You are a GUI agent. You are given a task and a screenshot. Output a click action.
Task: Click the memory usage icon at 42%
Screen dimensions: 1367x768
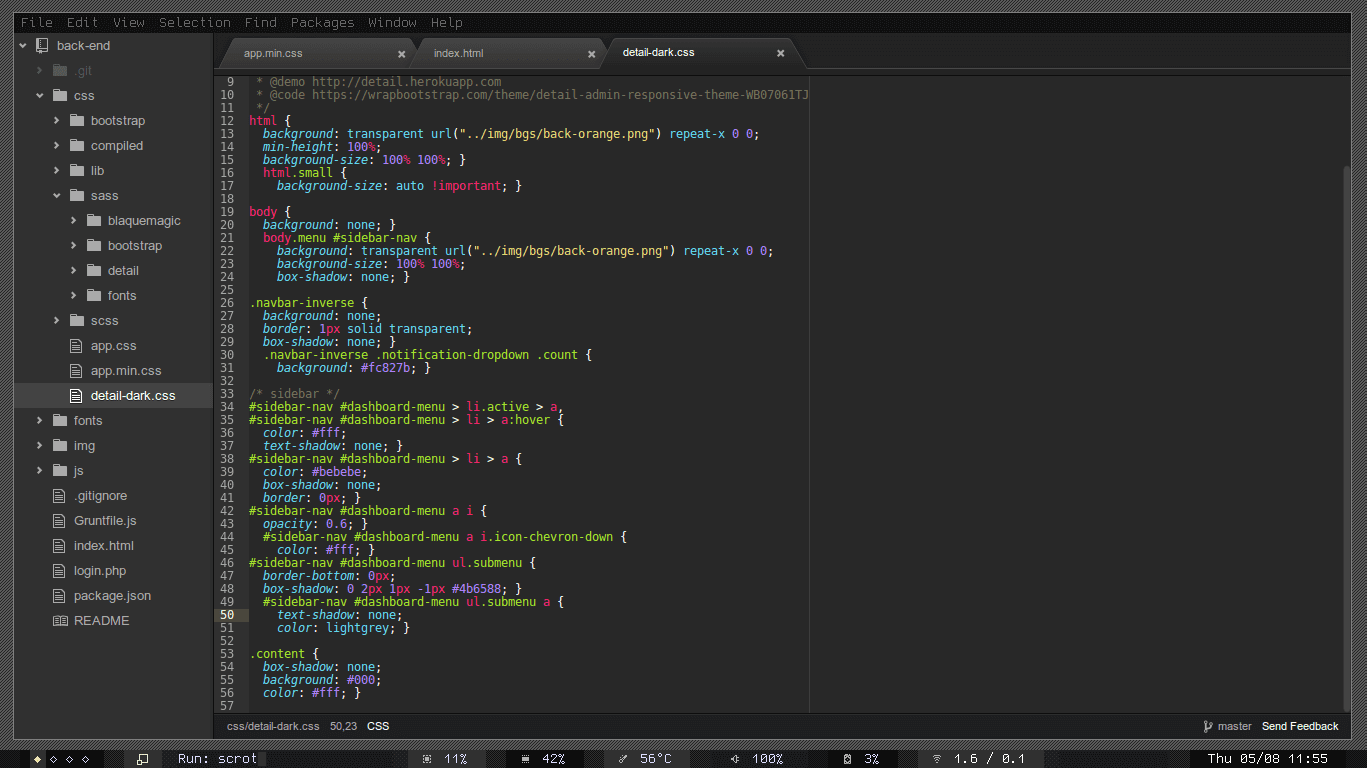click(x=525, y=758)
